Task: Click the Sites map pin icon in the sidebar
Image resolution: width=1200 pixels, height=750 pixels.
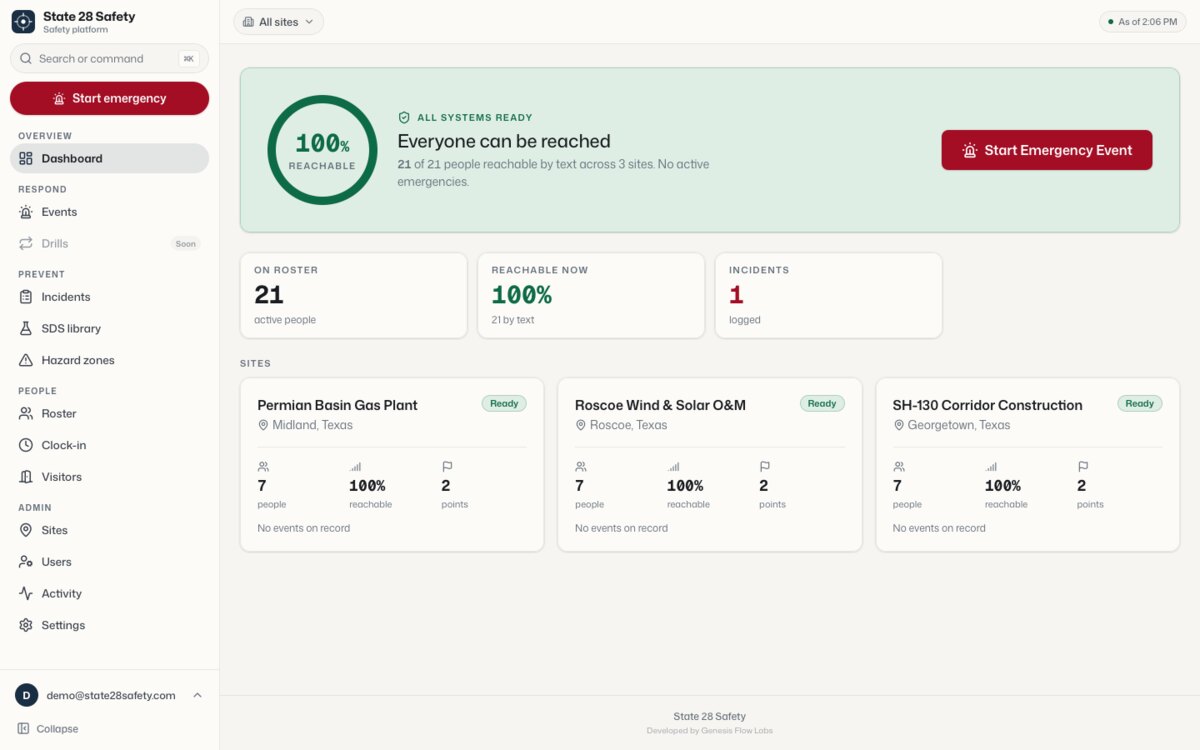Action: (x=26, y=530)
